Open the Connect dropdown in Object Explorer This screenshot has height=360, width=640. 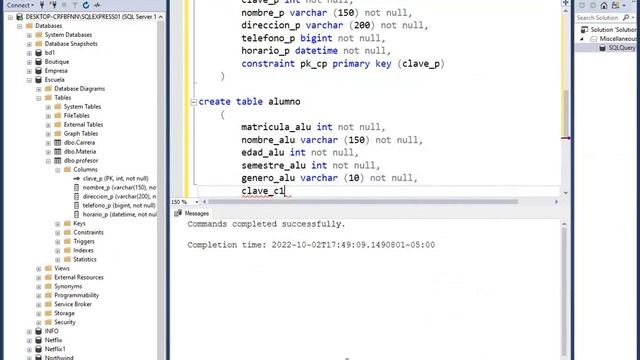coord(20,5)
